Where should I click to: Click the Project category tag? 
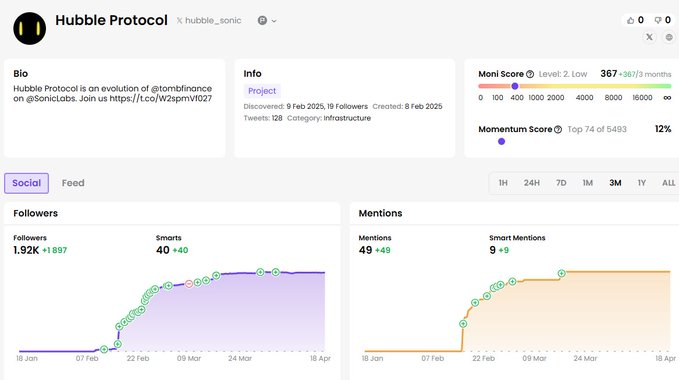click(262, 91)
